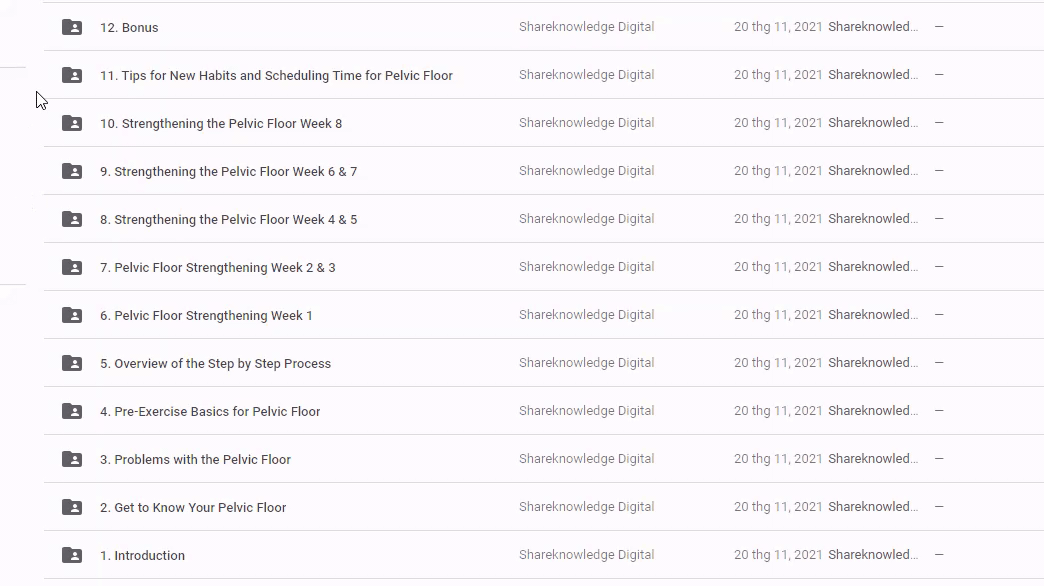
Task: Click folder icon for 6. Pelvic Floor Strengthening Week 1
Action: click(x=72, y=315)
